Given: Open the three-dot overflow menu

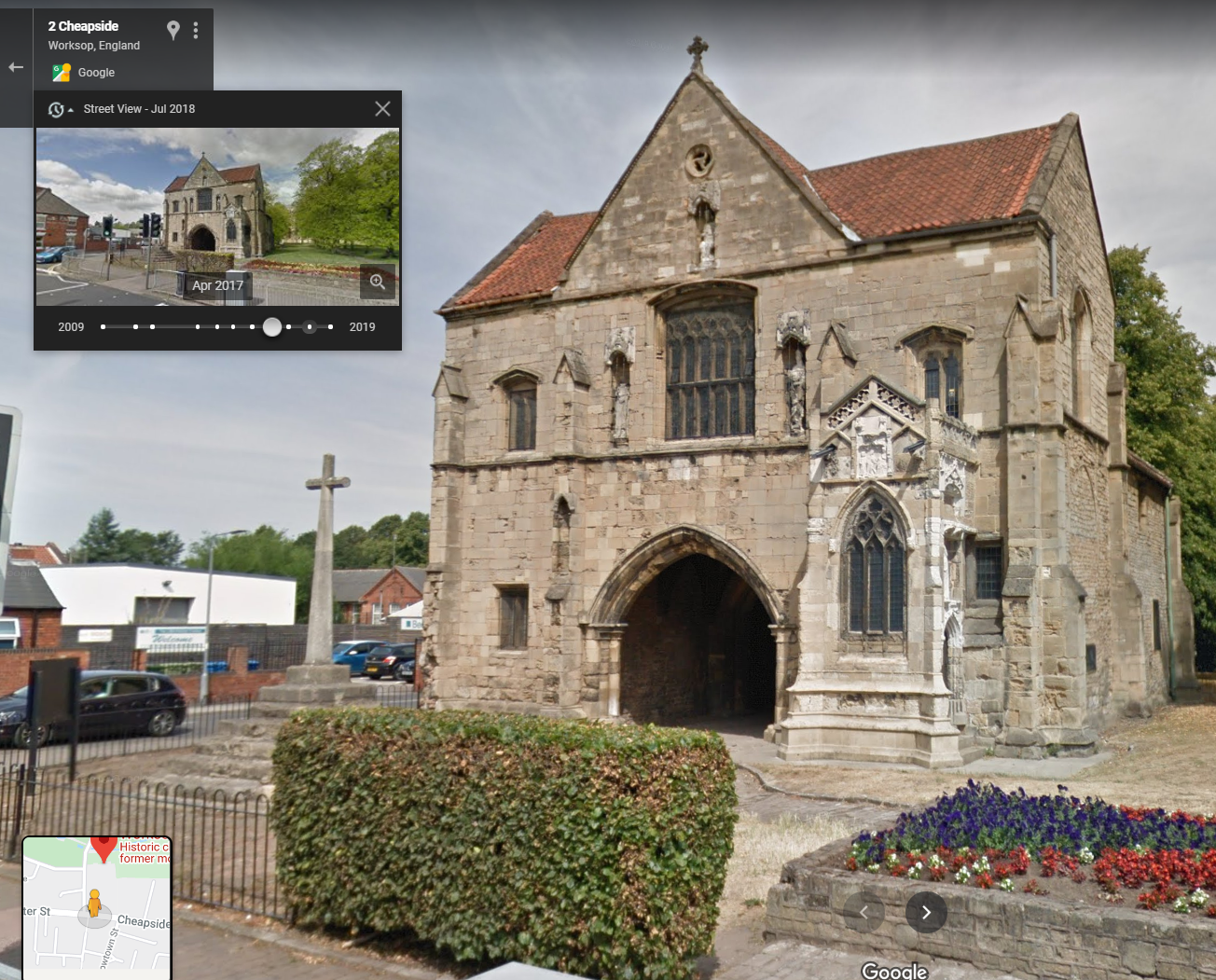Looking at the screenshot, I should coord(196,29).
